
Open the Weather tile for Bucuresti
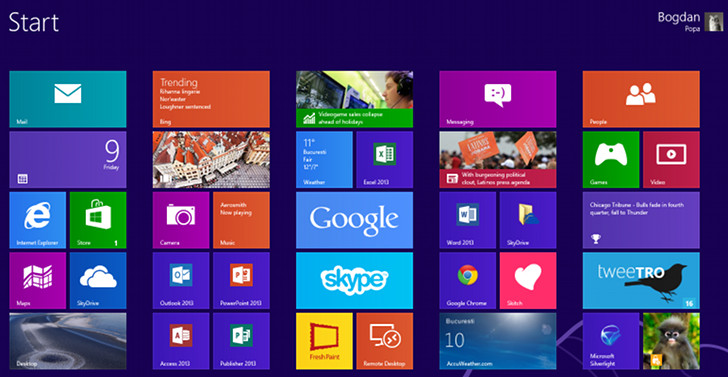[x=325, y=160]
